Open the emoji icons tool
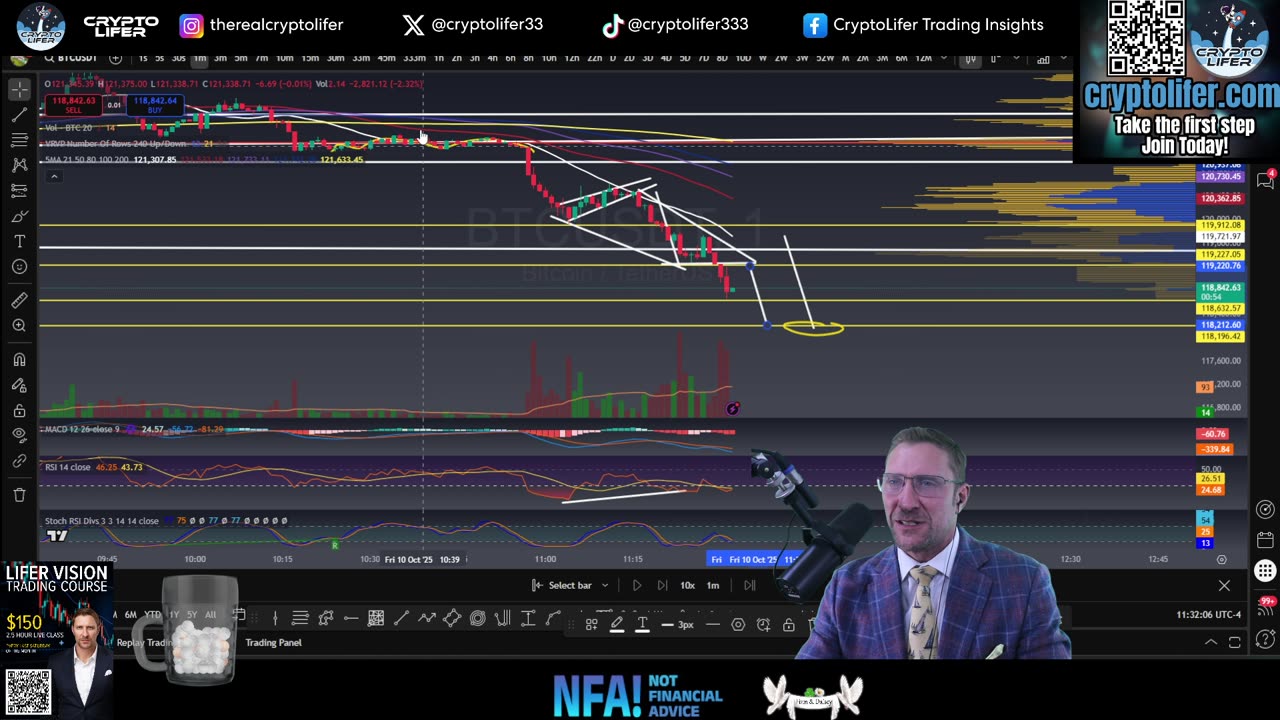This screenshot has height=720, width=1280. [x=19, y=266]
